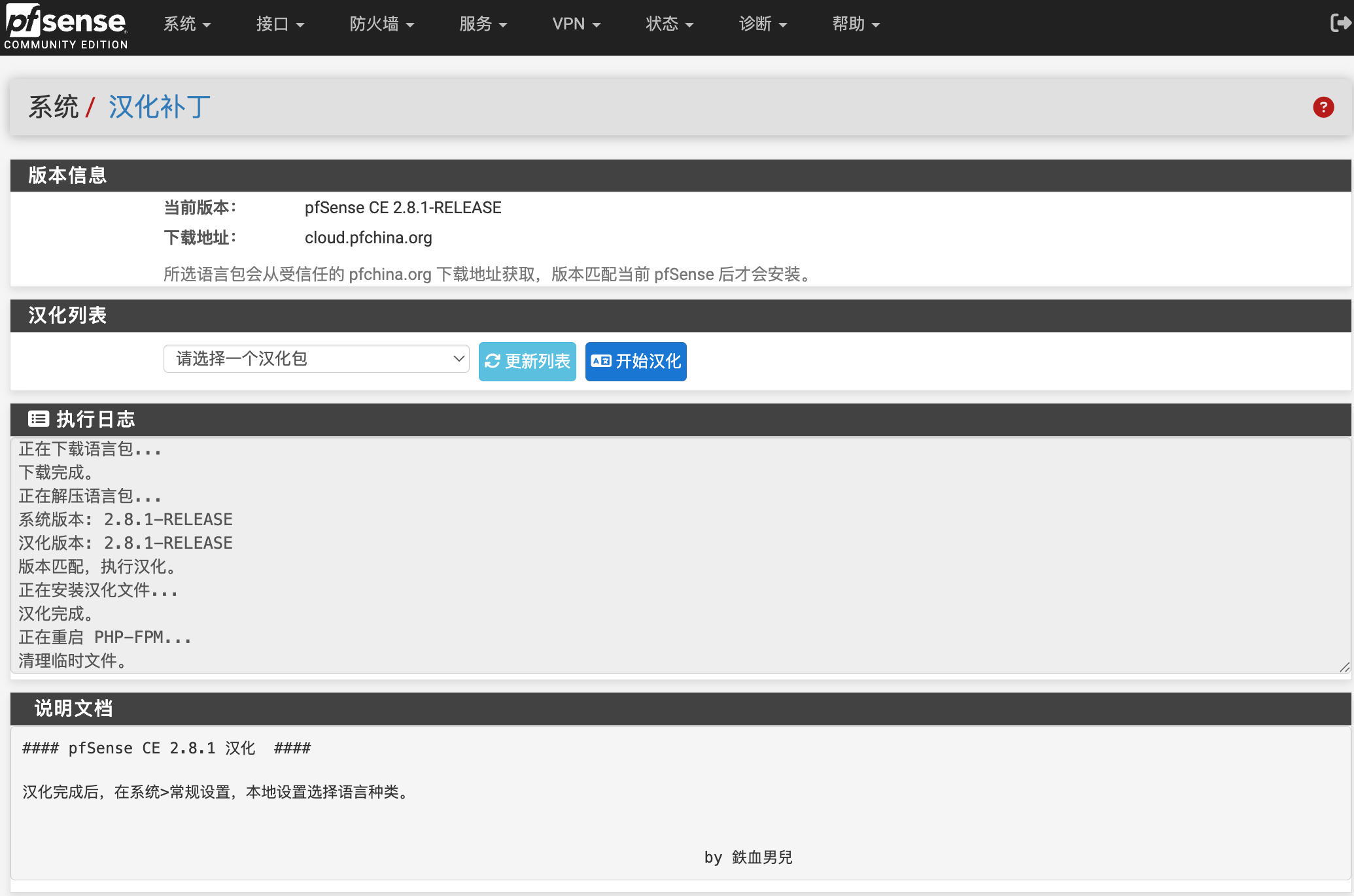Image resolution: width=1354 pixels, height=896 pixels.
Task: Click the 汉化完成后 instruction line
Action: (x=217, y=792)
